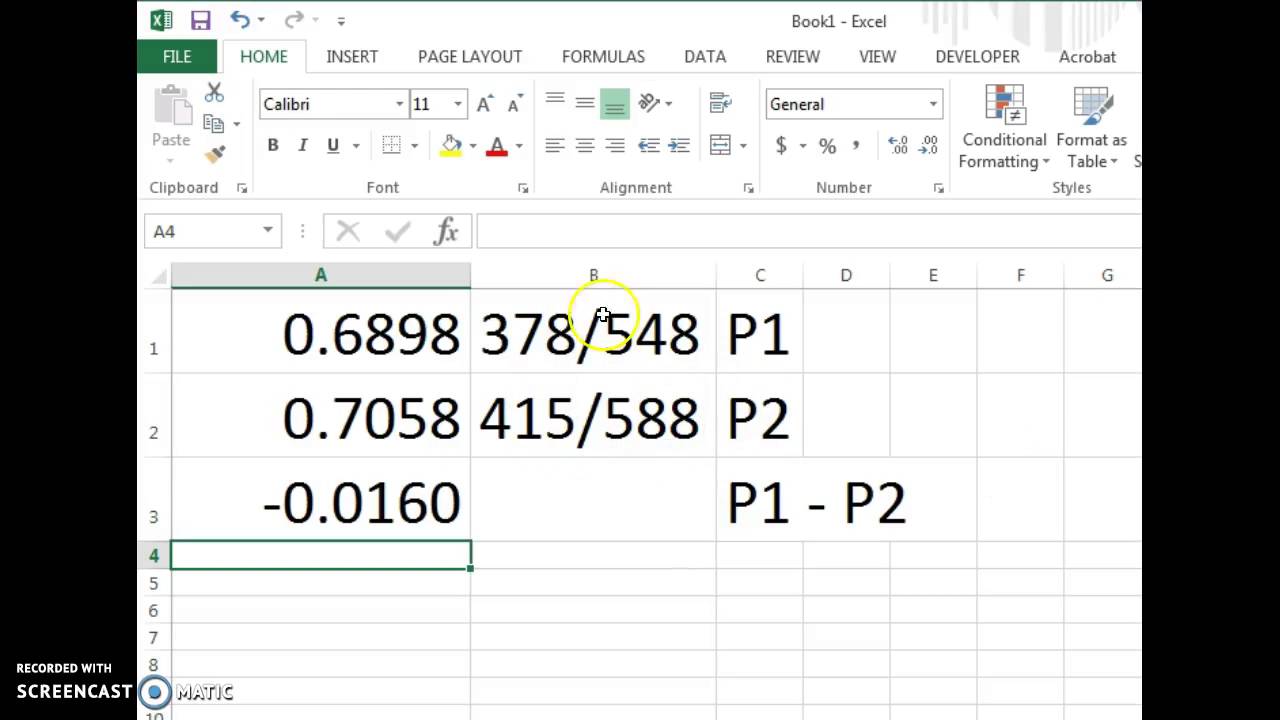Toggle bold formatting
The width and height of the screenshot is (1280, 720).
point(272,145)
